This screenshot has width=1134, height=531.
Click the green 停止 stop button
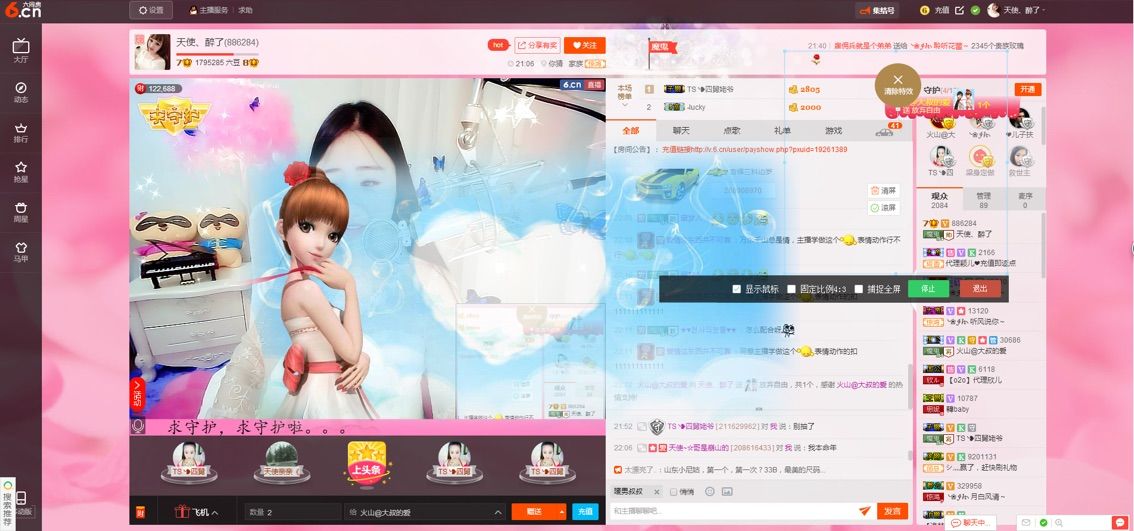pos(928,289)
